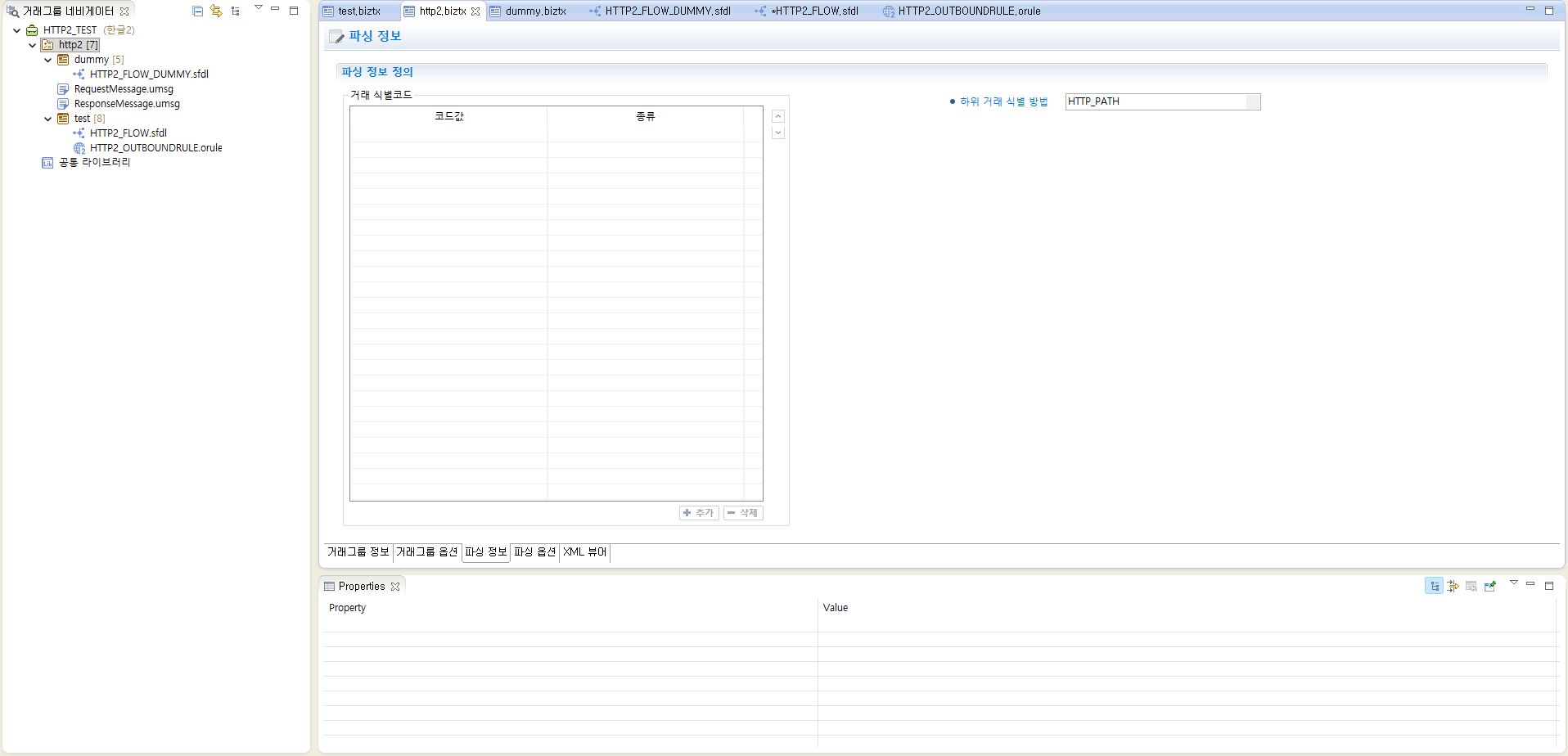Screen dimensions: 1568x756
Task: Collapse the test tree node
Action: point(47,119)
